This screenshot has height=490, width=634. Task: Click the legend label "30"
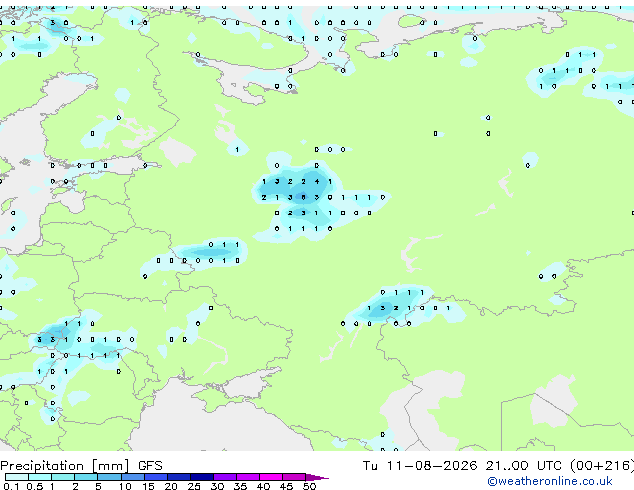point(217,486)
